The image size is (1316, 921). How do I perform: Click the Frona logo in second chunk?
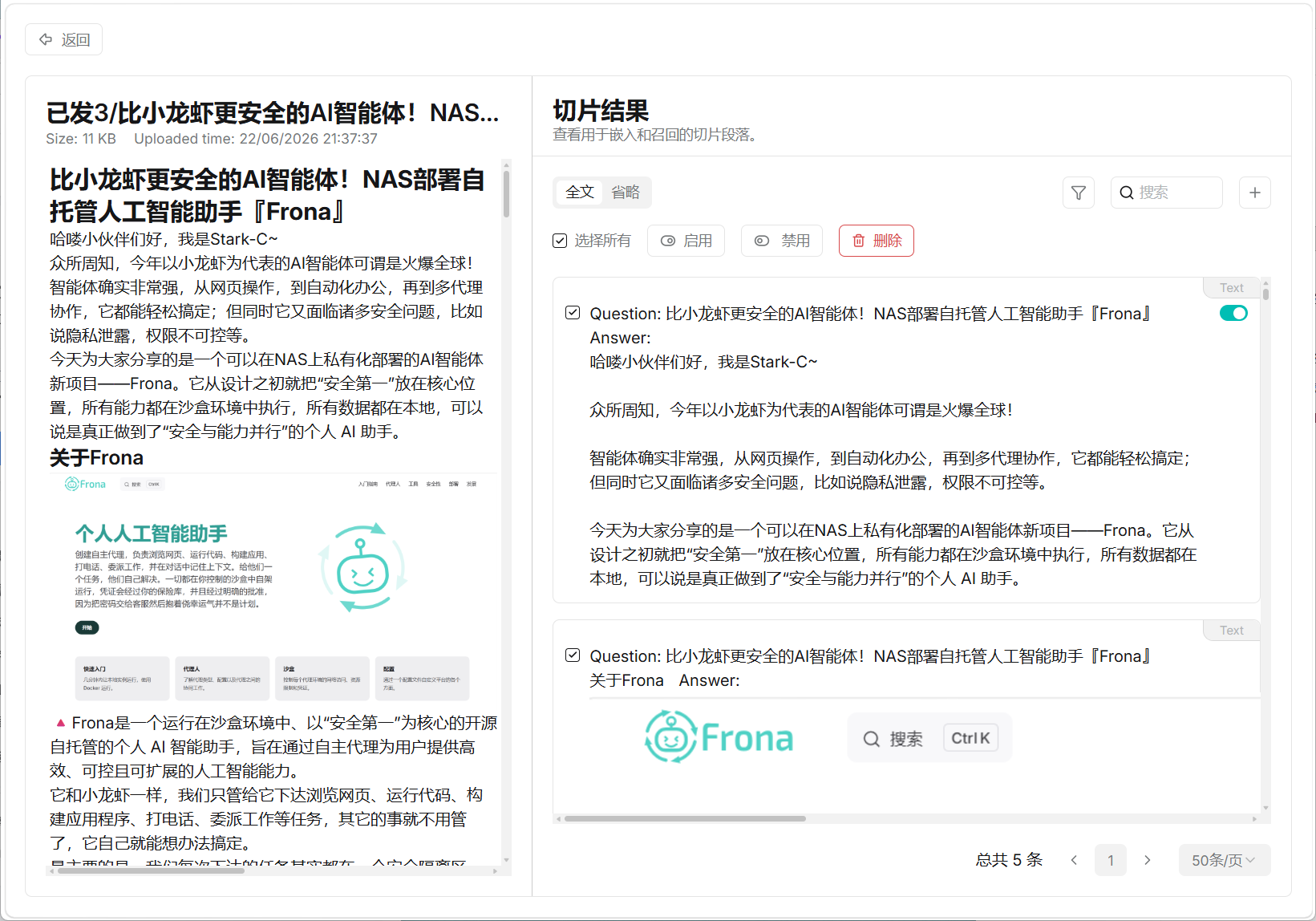(719, 737)
